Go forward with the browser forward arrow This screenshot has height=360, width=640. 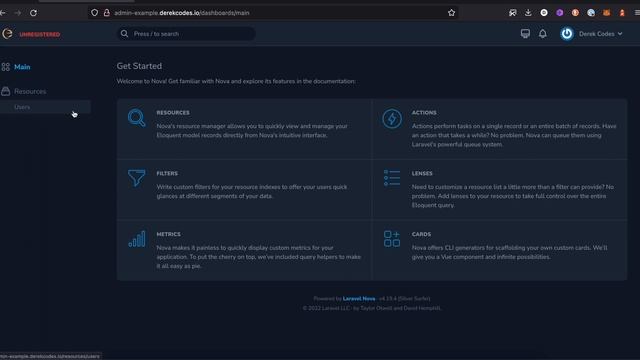coord(18,13)
